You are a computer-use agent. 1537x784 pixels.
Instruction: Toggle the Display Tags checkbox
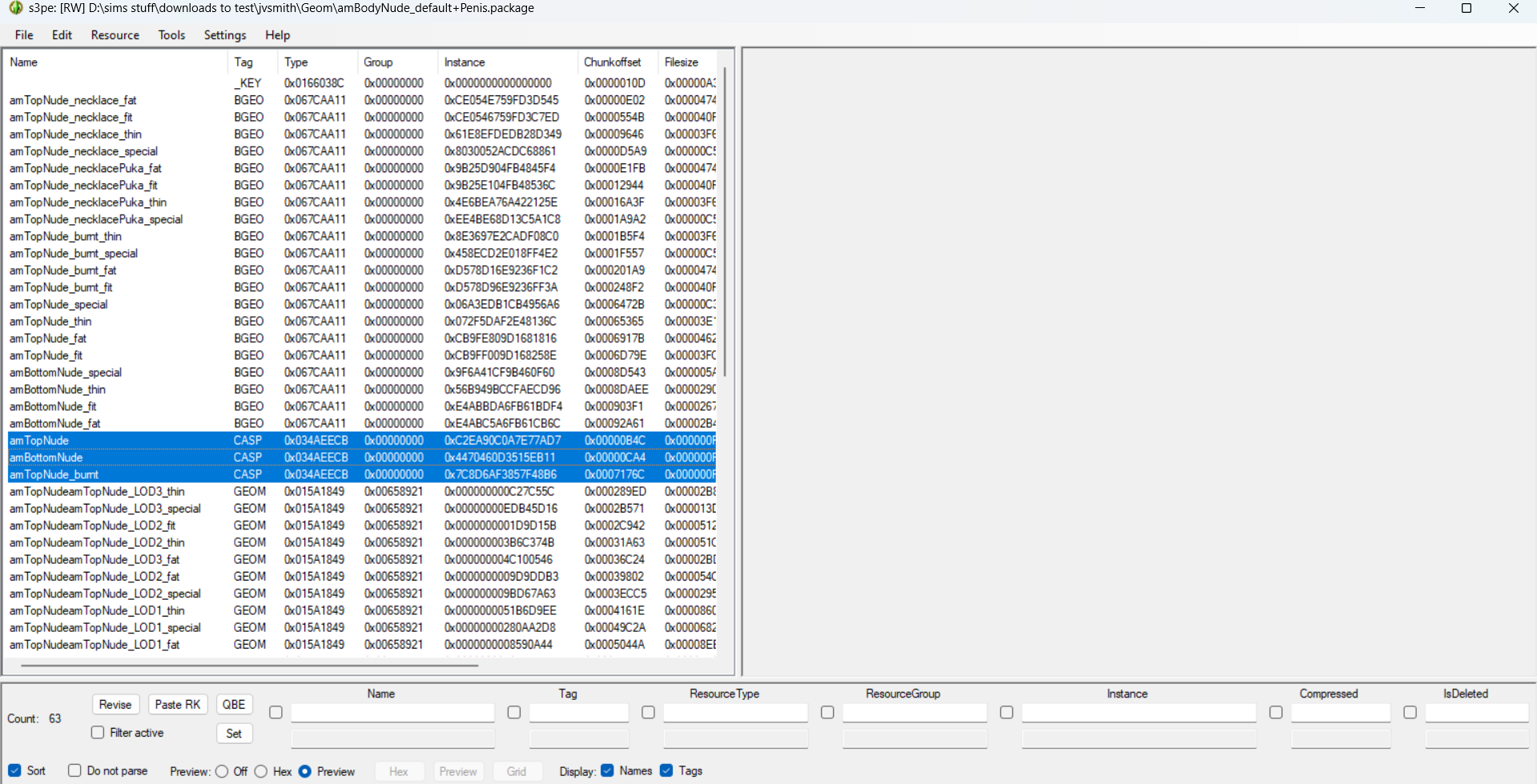pyautogui.click(x=666, y=770)
